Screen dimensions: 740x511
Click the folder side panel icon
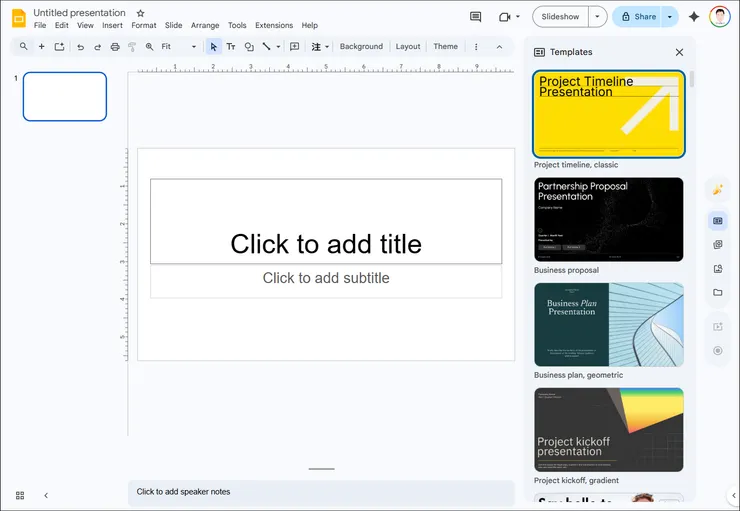coord(717,293)
